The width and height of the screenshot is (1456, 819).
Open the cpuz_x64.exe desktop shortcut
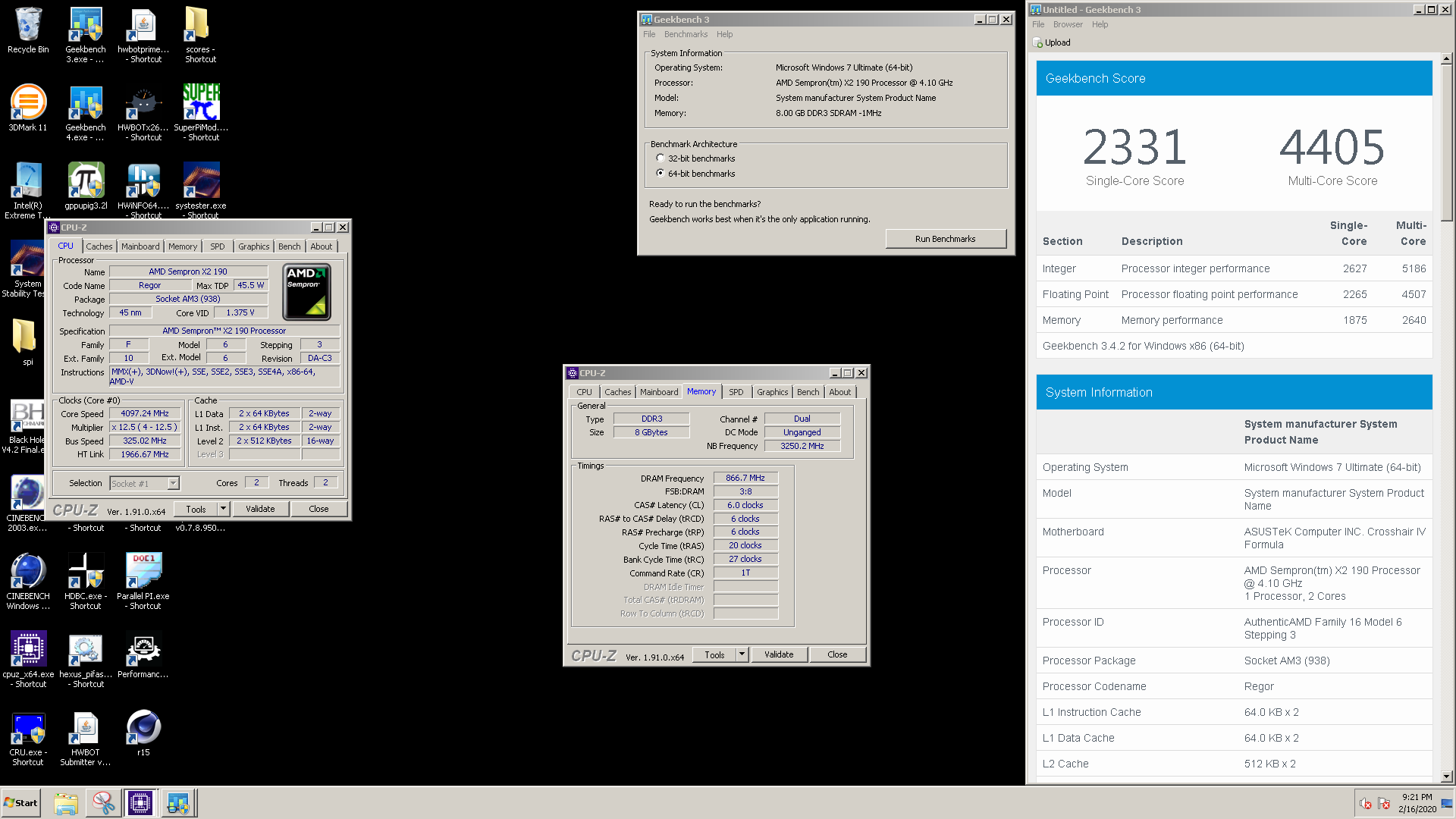pyautogui.click(x=28, y=659)
